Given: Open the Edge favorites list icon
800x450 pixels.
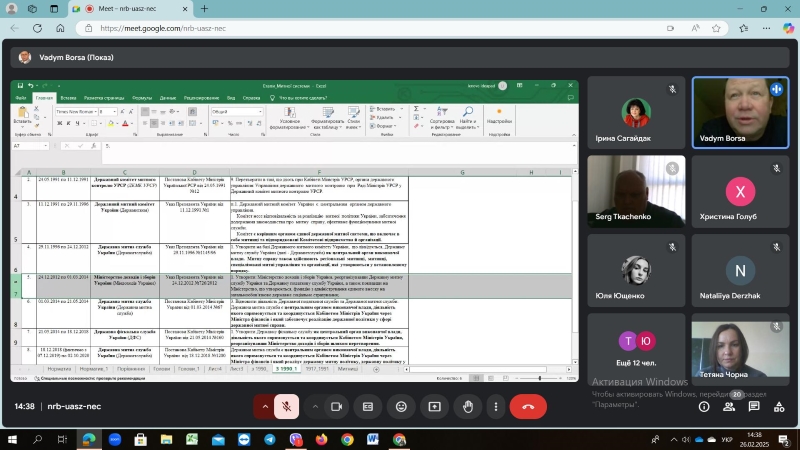Looking at the screenshot, I should (x=743, y=28).
